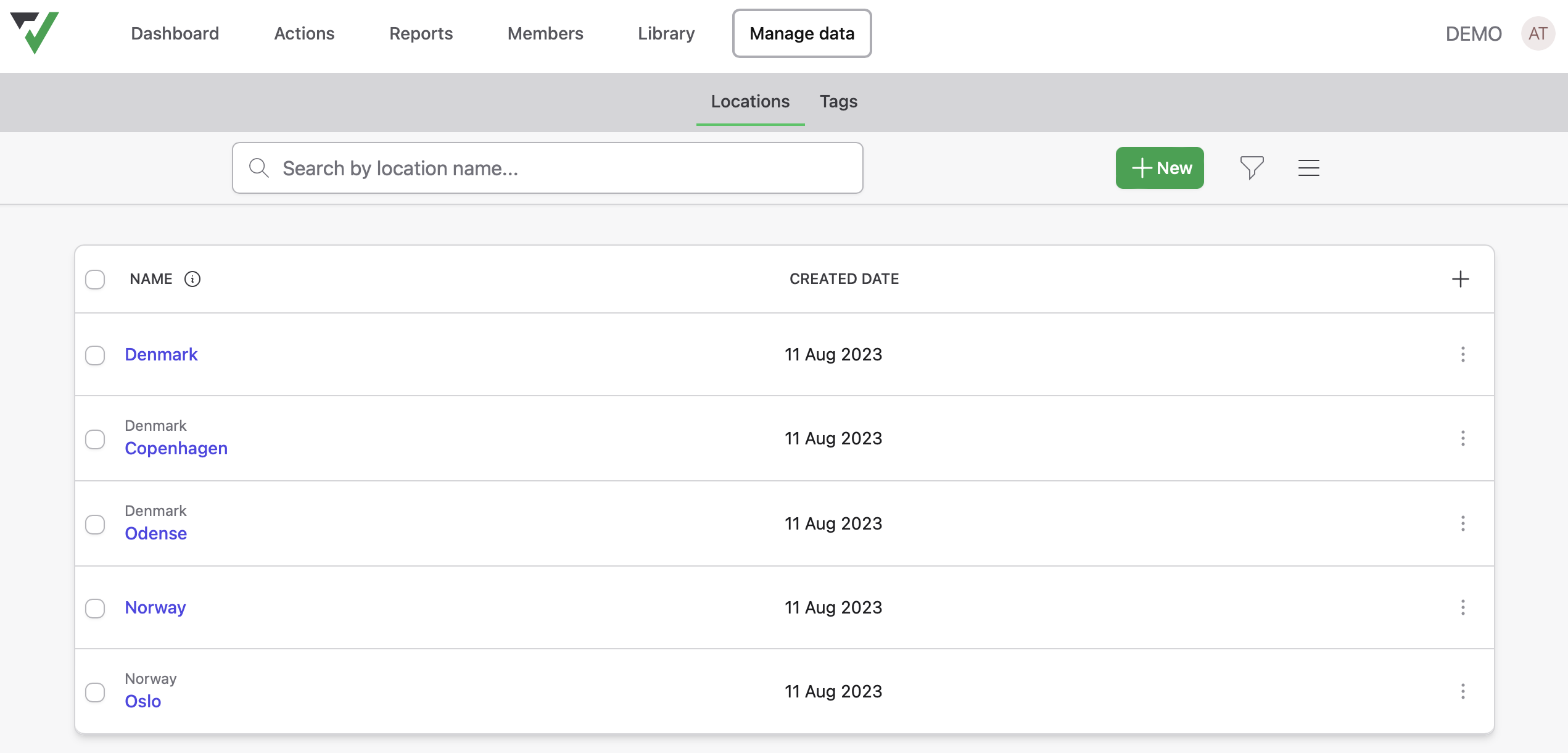Click the created date in Norway row
Image resolution: width=1568 pixels, height=753 pixels.
pyautogui.click(x=833, y=607)
